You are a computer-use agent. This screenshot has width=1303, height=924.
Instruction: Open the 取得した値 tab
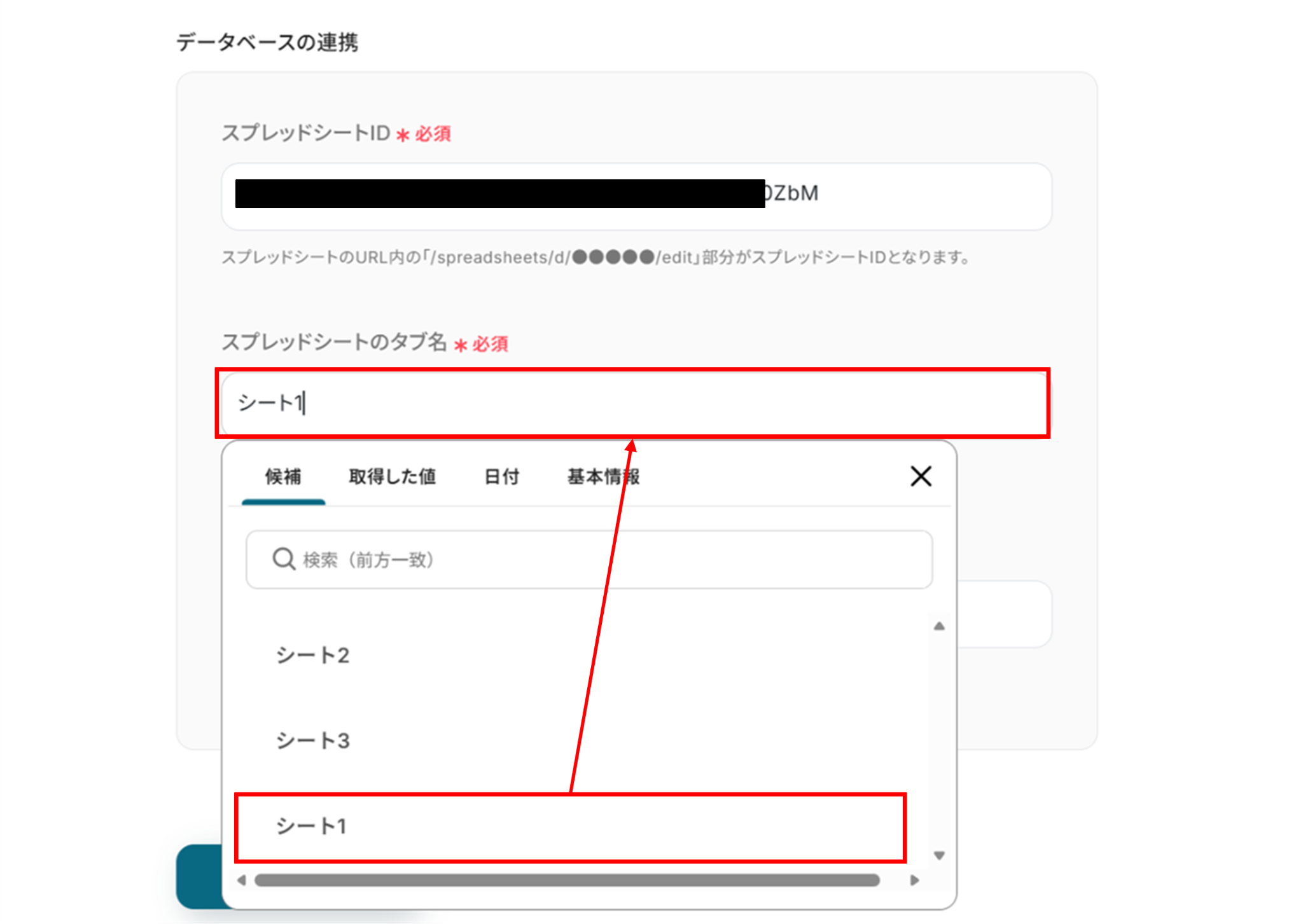(392, 476)
